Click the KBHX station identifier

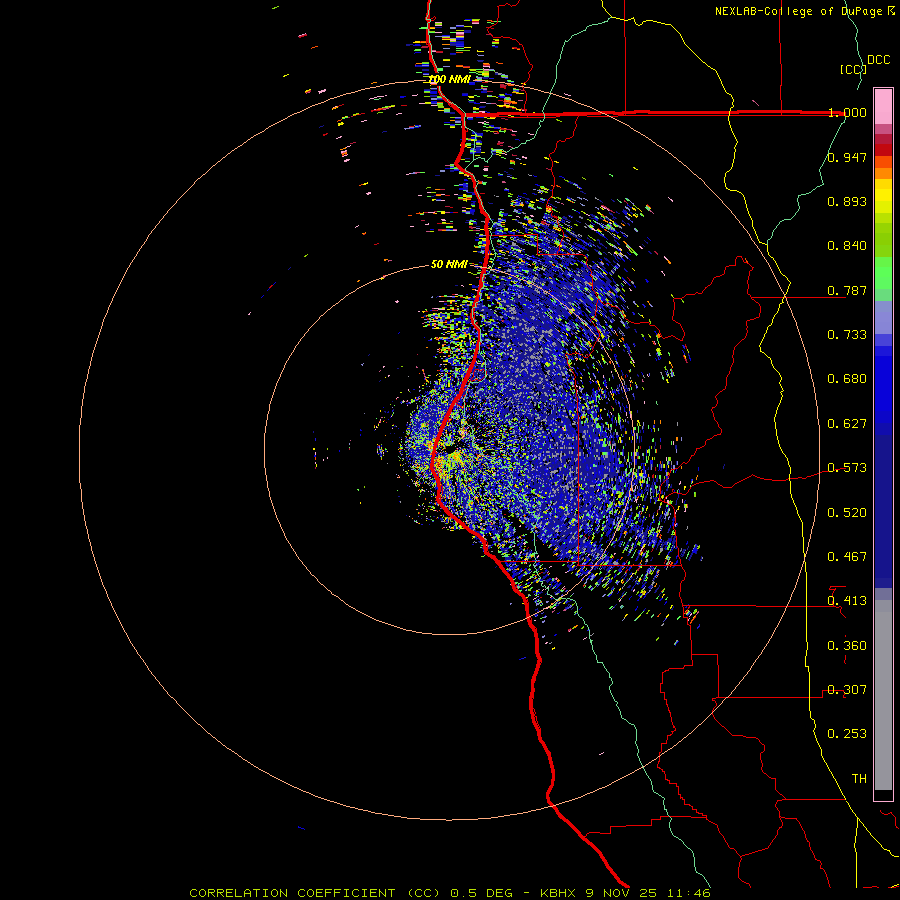[560, 893]
